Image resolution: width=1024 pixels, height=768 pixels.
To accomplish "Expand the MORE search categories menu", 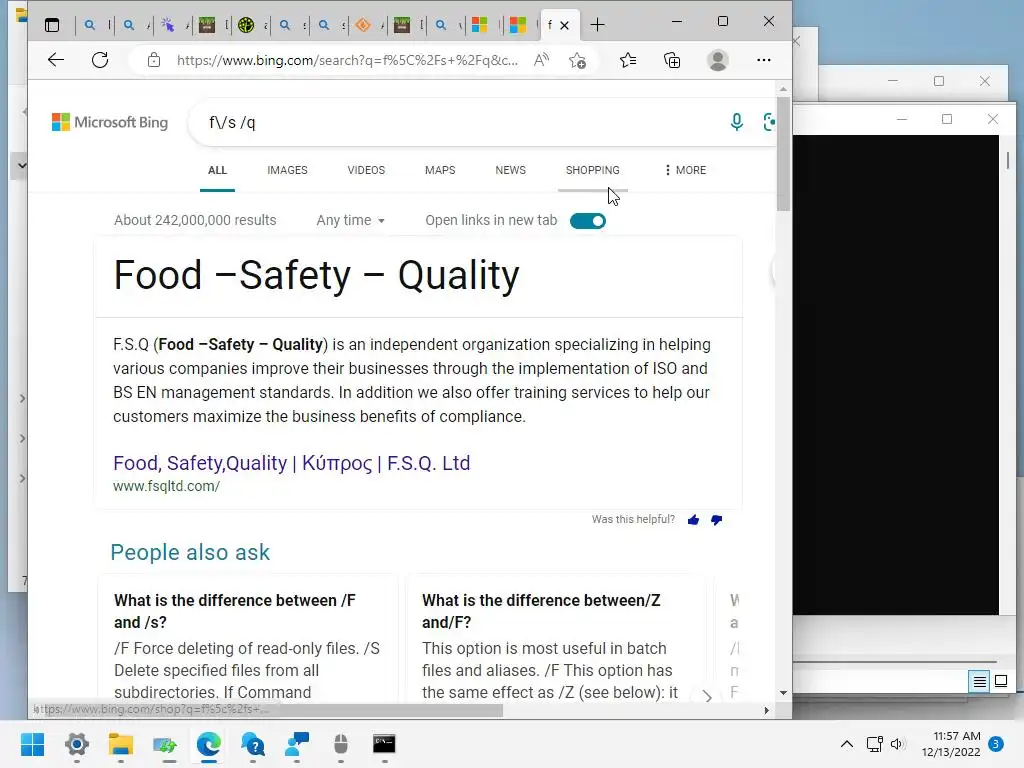I will click(685, 170).
